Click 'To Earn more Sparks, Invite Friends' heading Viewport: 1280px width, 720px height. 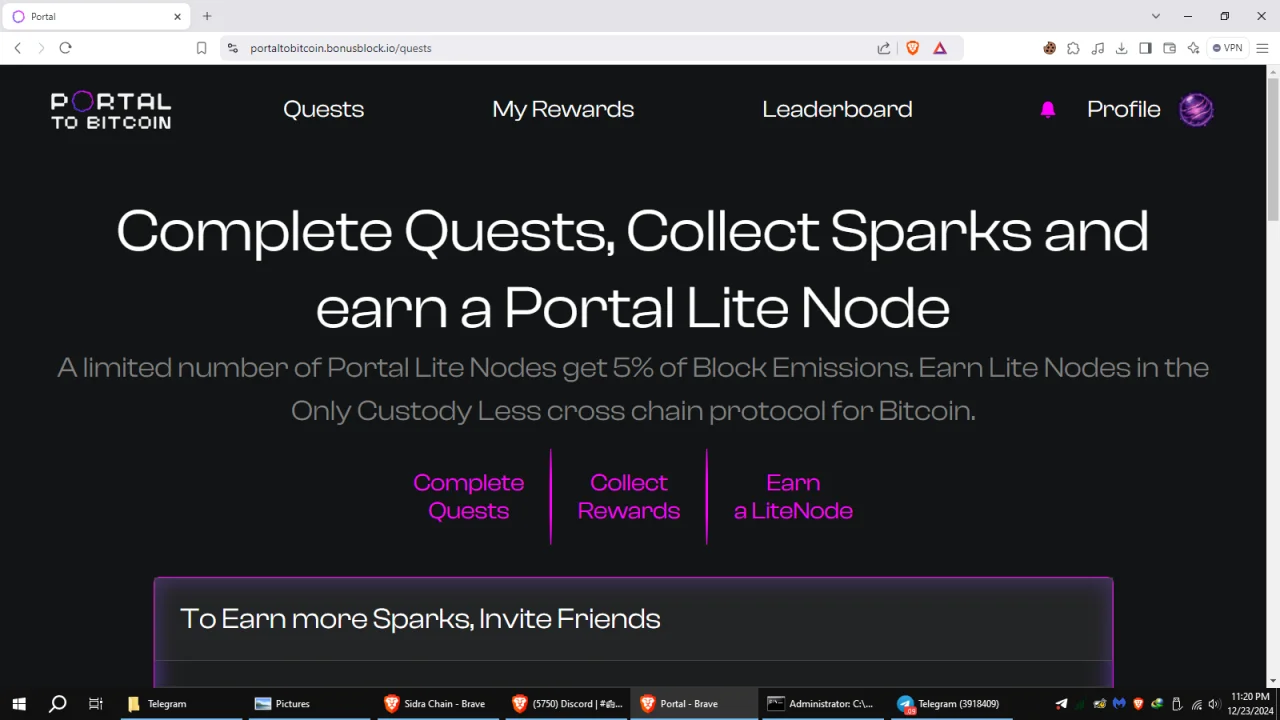420,619
